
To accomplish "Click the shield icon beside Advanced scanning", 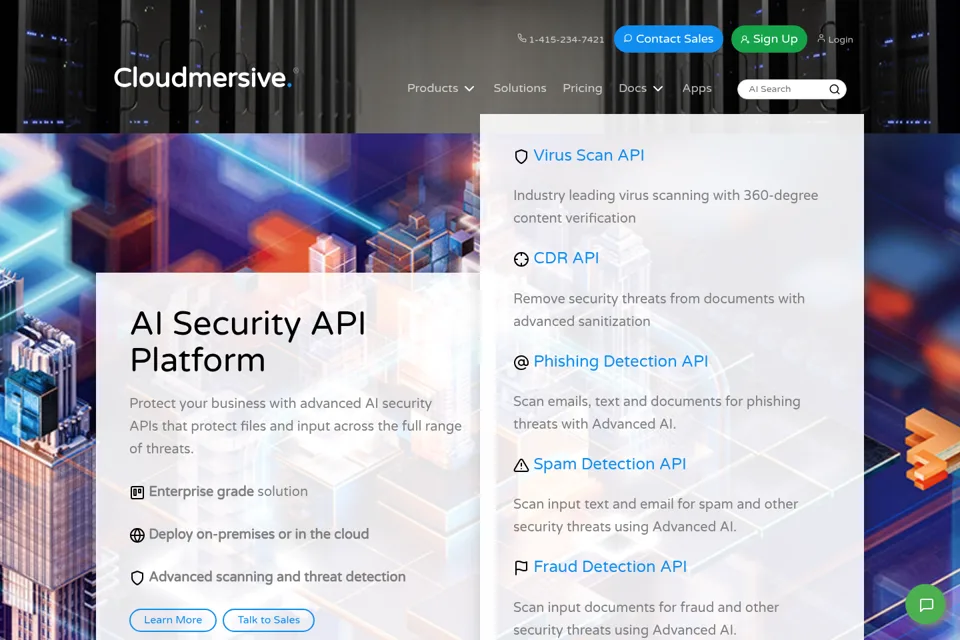I will 137,578.
